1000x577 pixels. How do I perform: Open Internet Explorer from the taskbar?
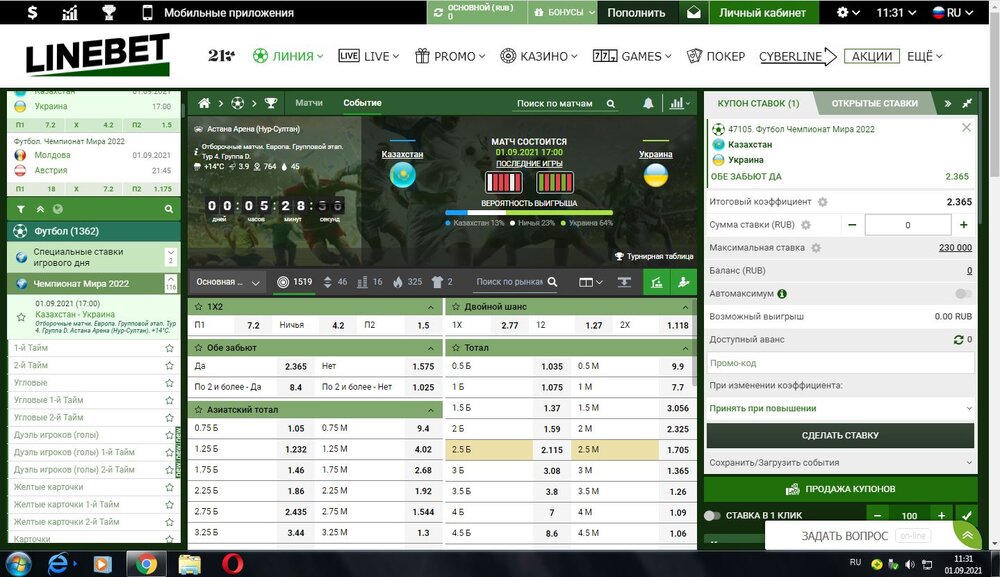59,564
